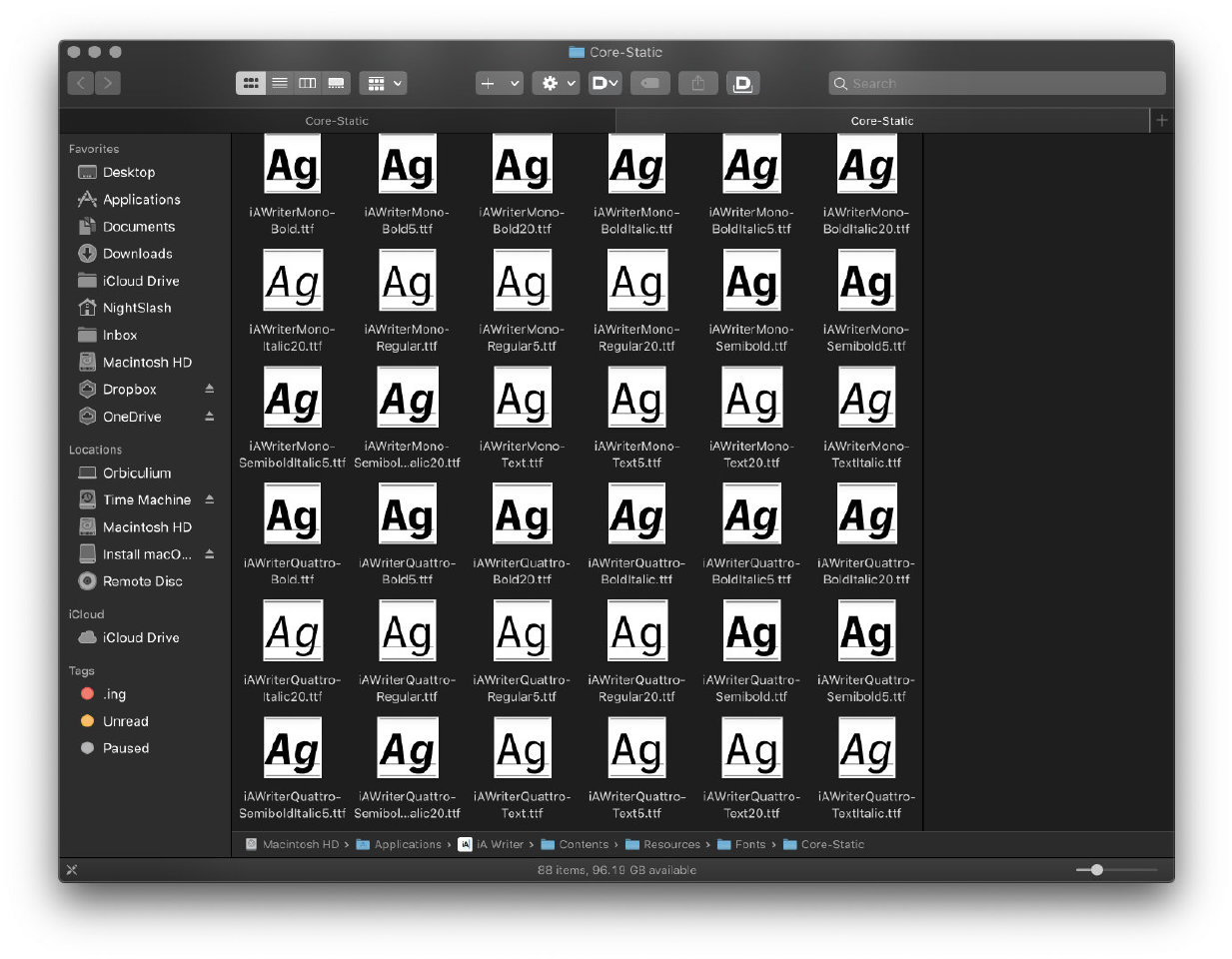Click the Share toolbar button
This screenshot has width=1232, height=959.
[x=697, y=83]
